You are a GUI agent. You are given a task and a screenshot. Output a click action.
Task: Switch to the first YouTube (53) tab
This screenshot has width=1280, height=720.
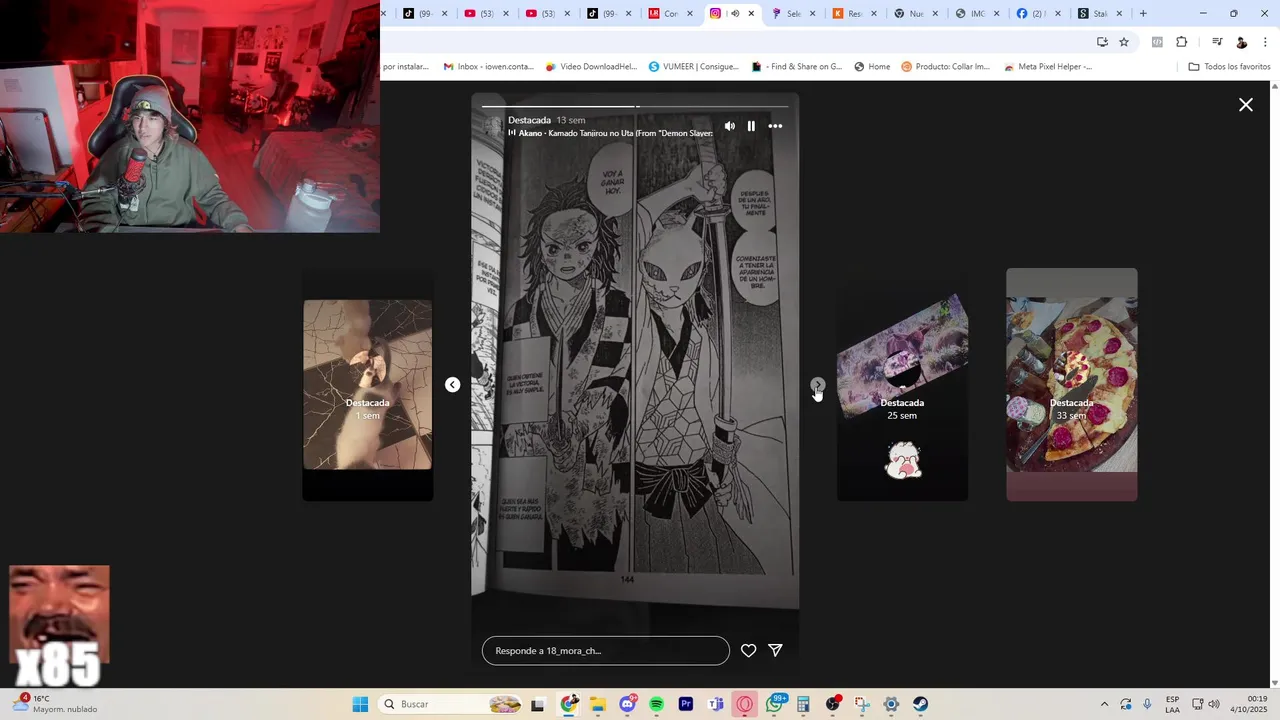tap(488, 13)
